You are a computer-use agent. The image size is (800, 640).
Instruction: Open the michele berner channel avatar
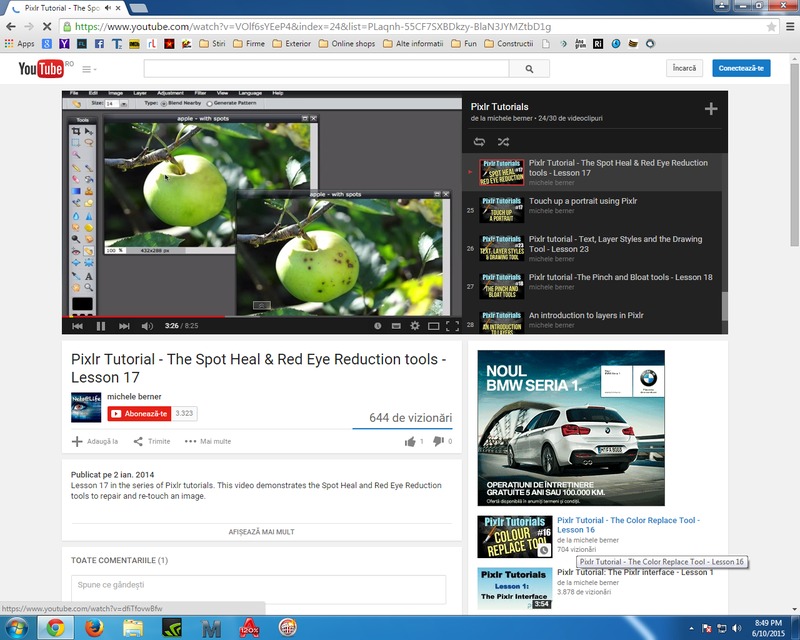[x=86, y=407]
